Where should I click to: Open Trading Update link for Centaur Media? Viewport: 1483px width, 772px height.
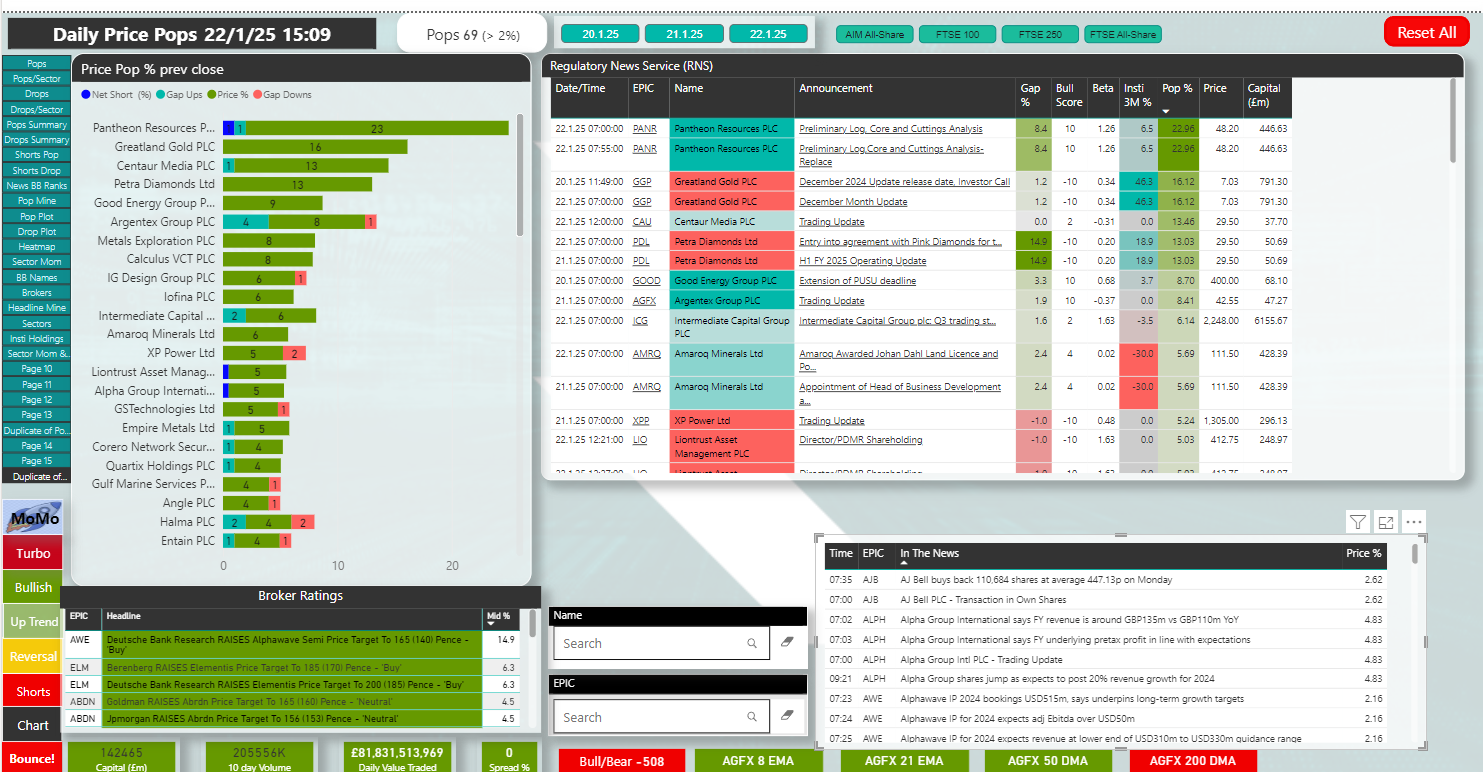(831, 221)
